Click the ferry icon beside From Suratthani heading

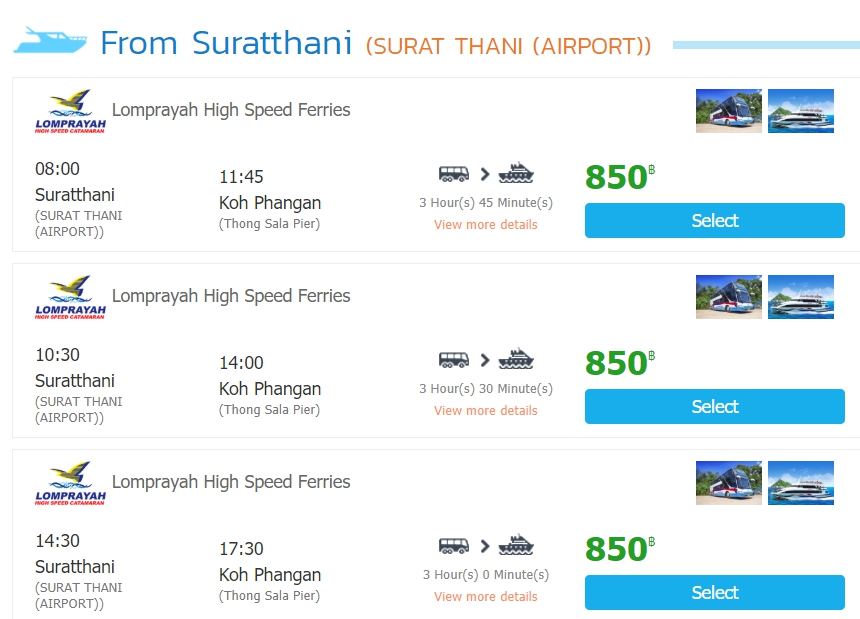pyautogui.click(x=50, y=41)
